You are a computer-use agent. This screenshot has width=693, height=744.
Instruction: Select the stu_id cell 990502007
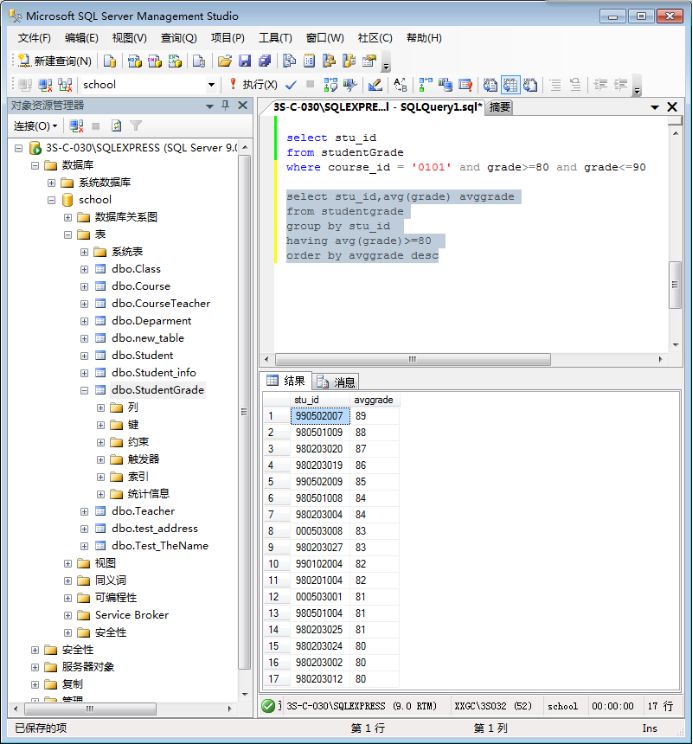click(320, 416)
